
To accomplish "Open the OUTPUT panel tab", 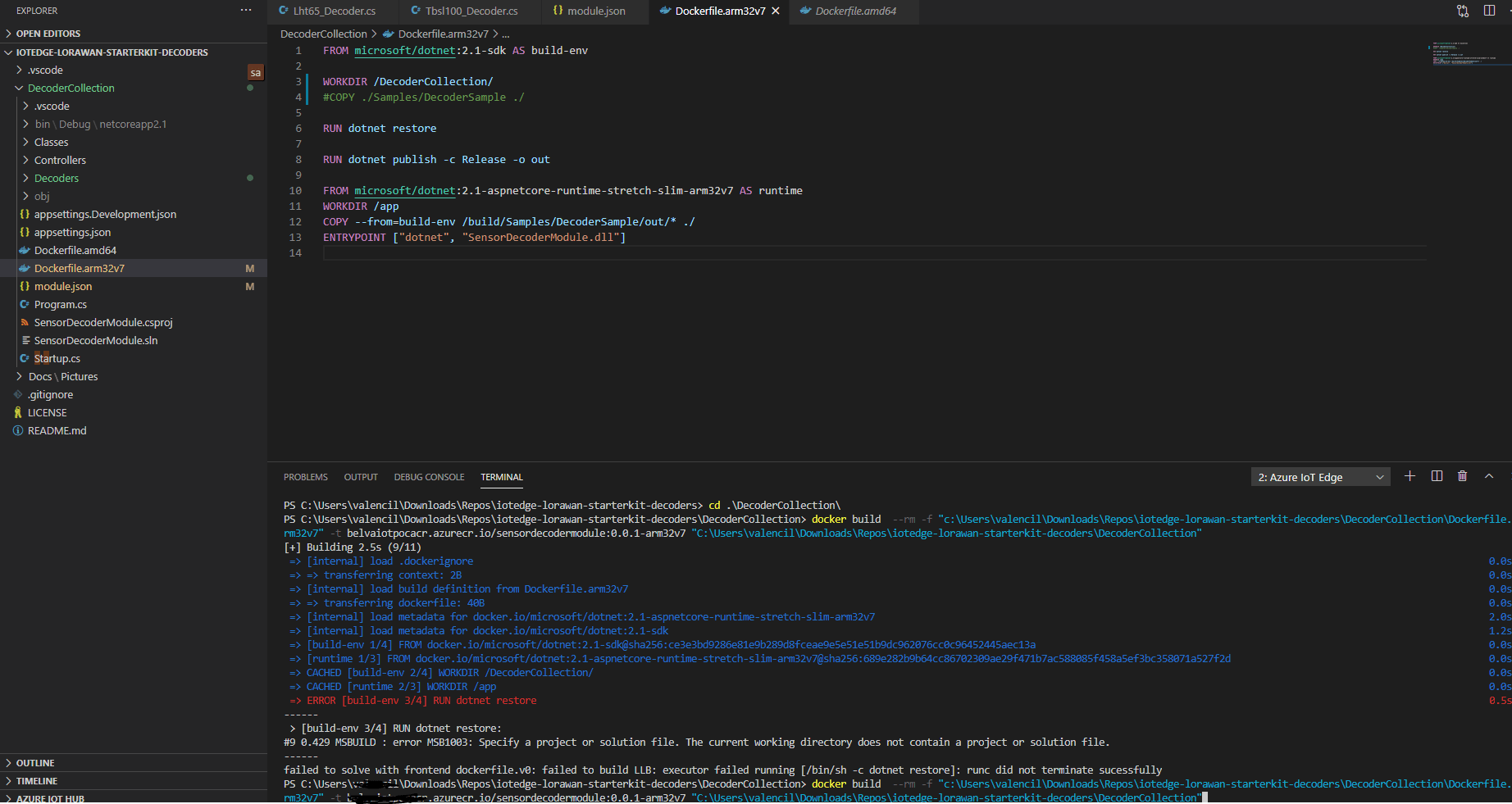I will point(361,477).
